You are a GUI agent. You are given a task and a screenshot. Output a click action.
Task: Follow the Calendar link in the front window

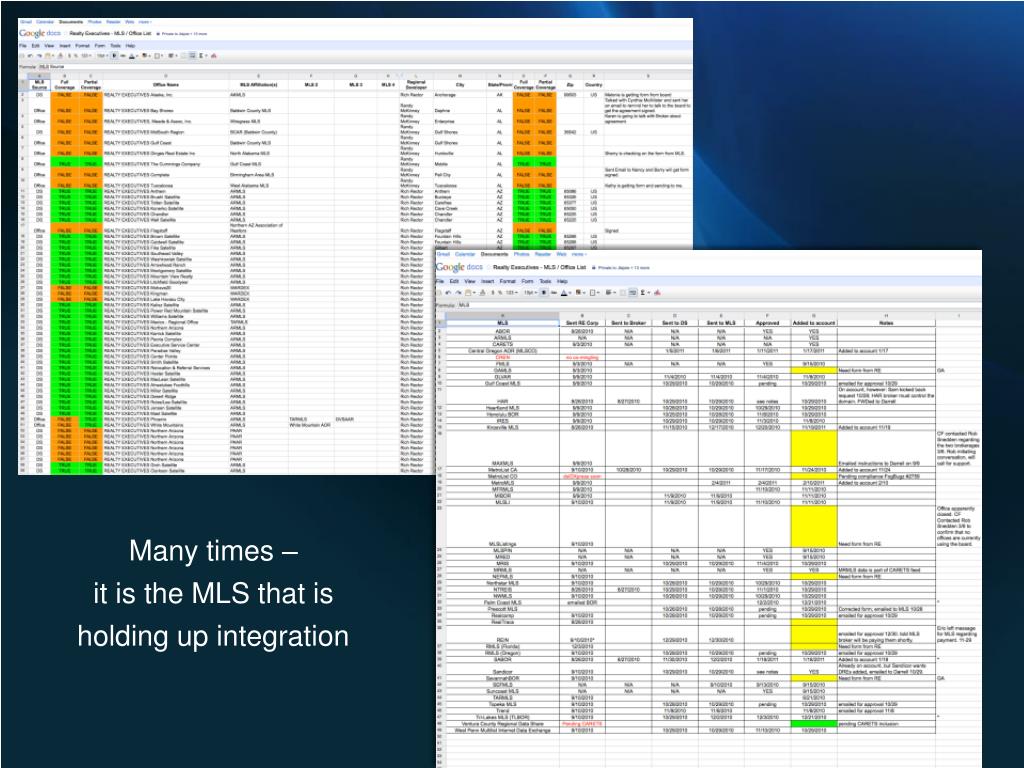(x=465, y=254)
